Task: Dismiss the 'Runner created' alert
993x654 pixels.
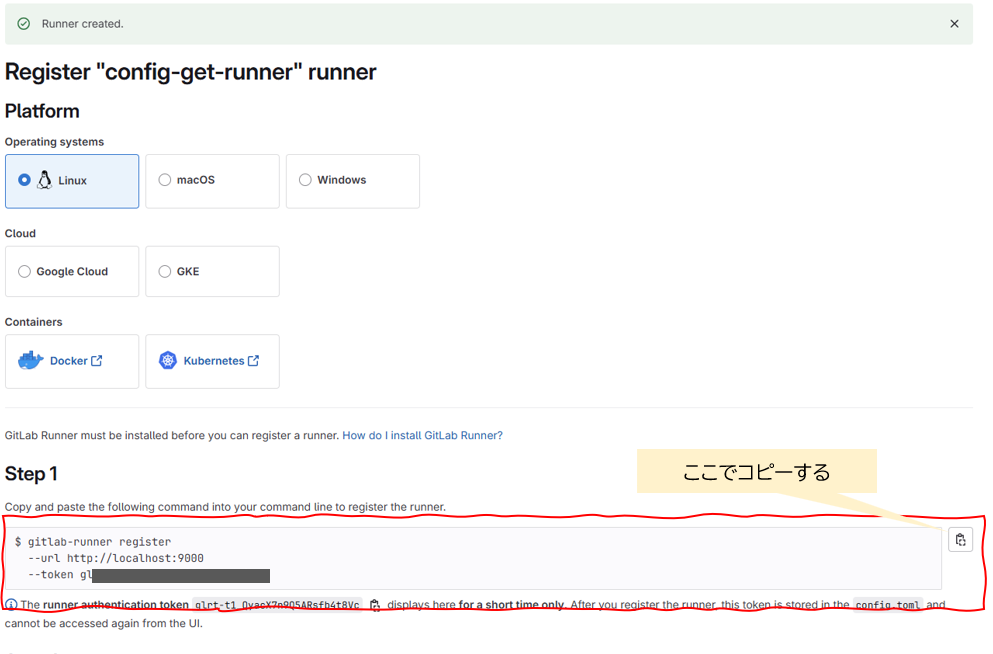Action: (x=954, y=23)
